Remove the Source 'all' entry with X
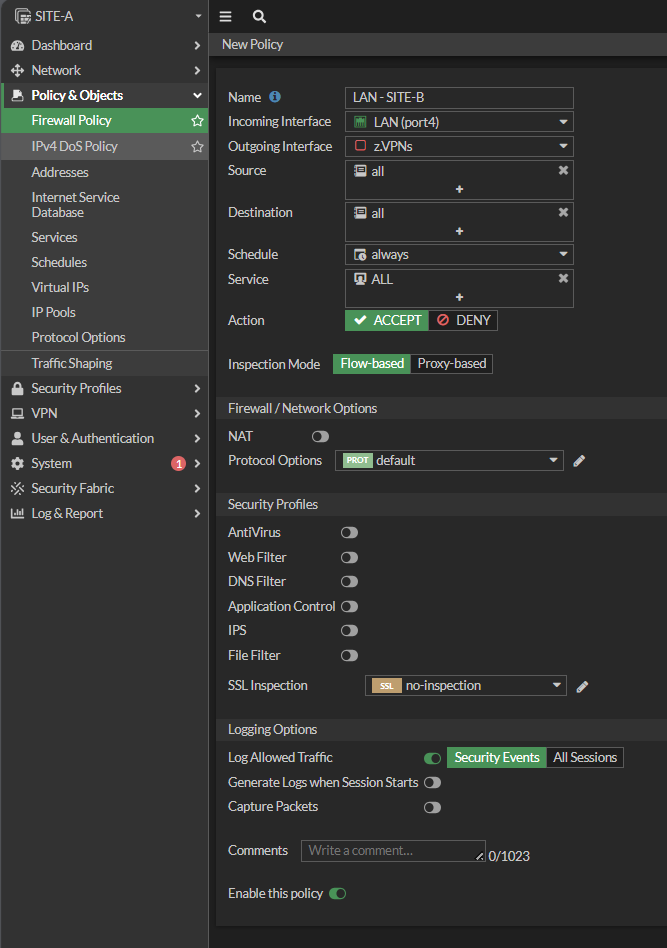Viewport: 667px width, 948px height. coord(563,171)
